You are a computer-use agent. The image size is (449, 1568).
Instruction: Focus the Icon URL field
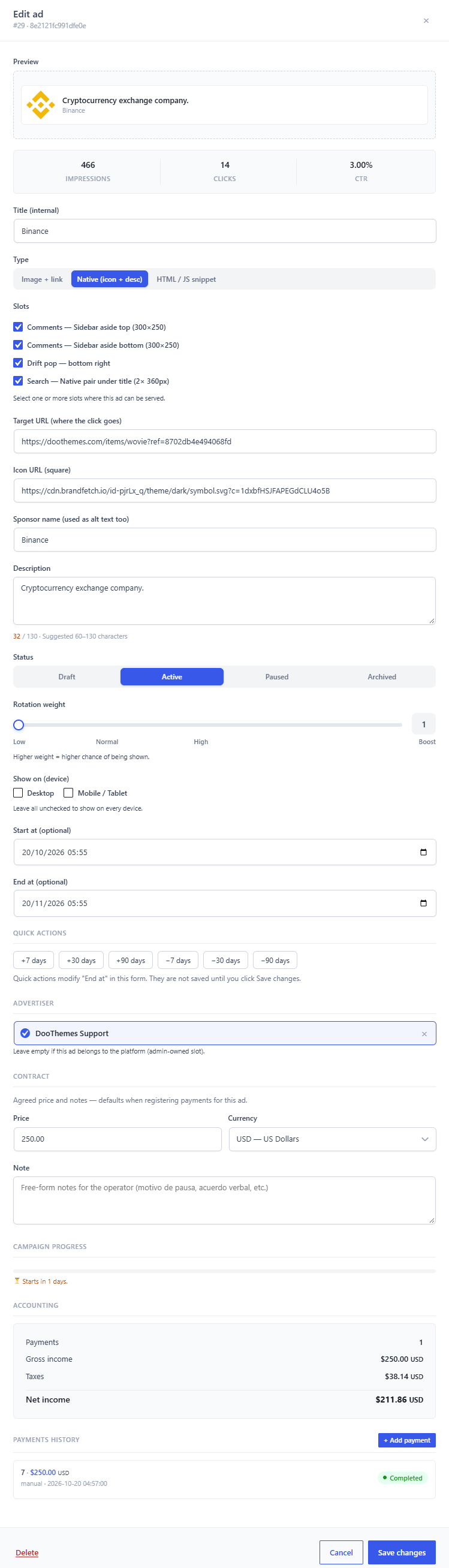(x=224, y=490)
